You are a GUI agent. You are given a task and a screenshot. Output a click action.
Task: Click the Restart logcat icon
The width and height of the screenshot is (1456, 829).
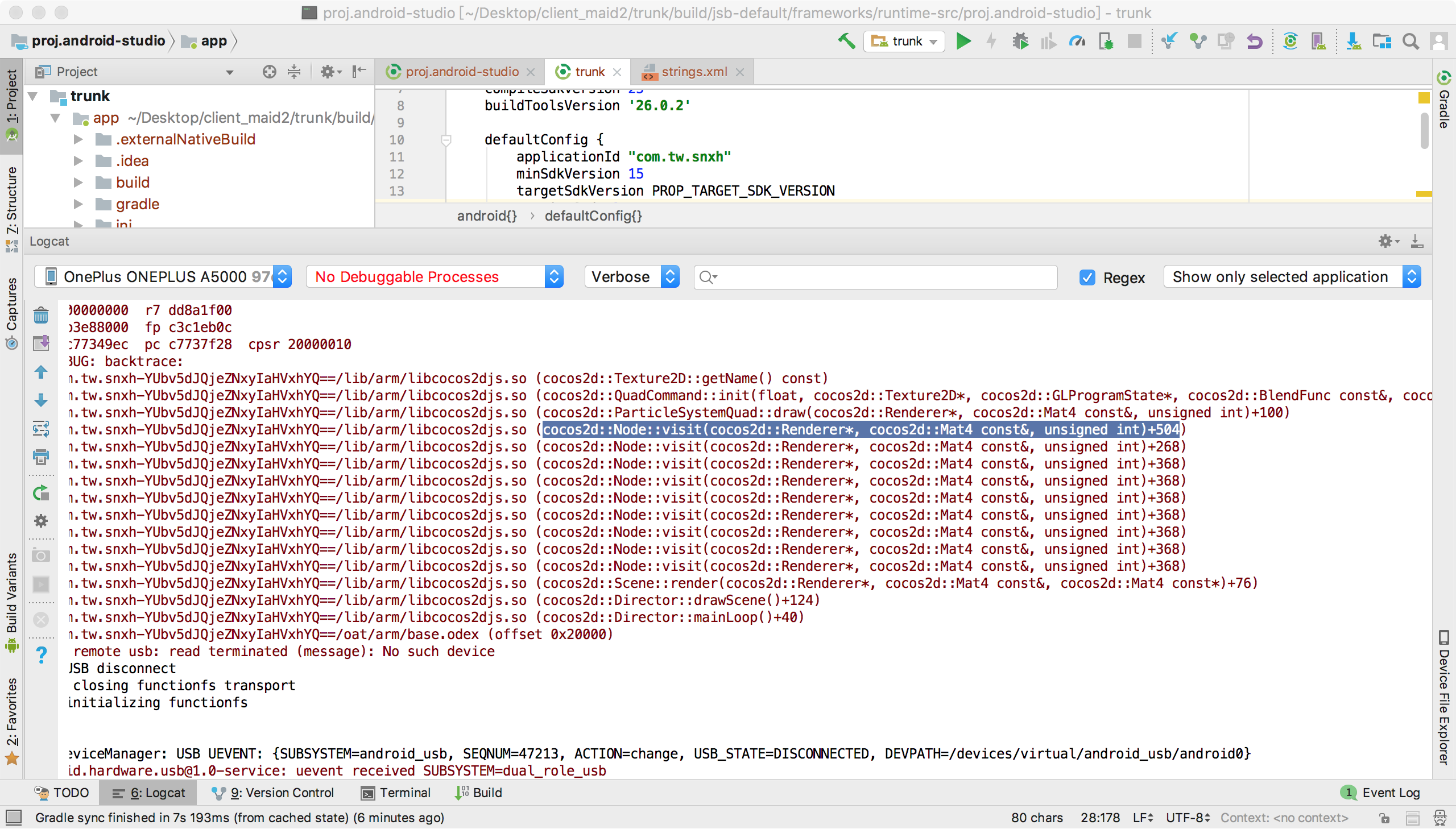point(41,493)
